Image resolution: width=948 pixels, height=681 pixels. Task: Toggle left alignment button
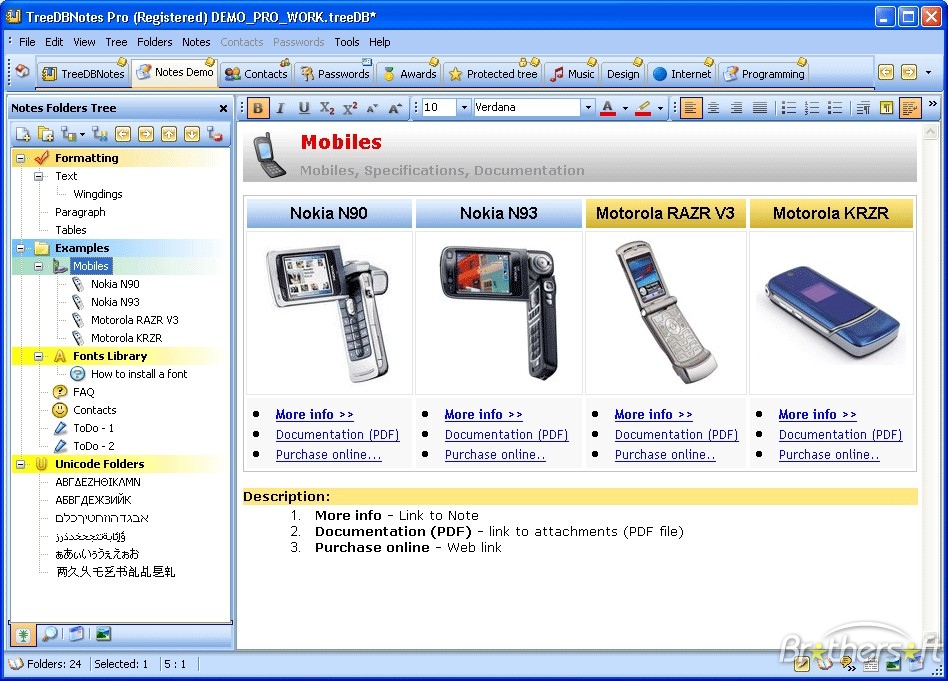[690, 108]
